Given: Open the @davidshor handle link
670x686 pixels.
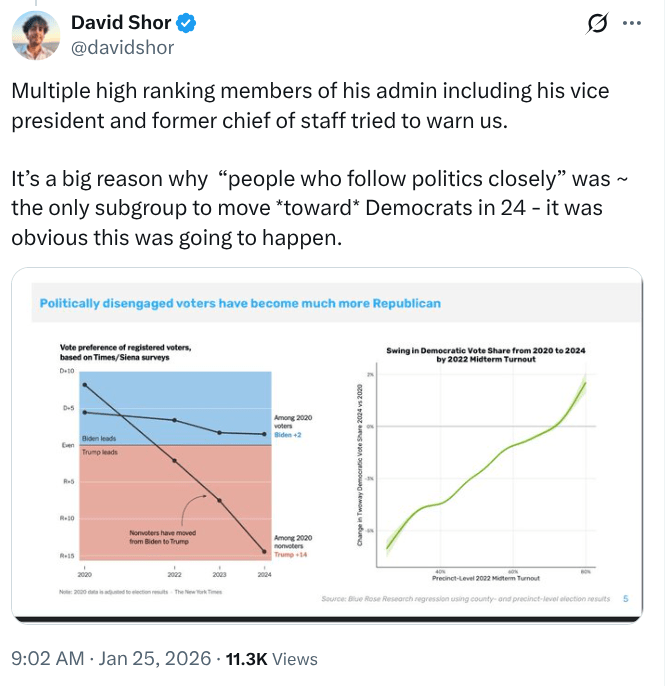Looking at the screenshot, I should coord(122,47).
